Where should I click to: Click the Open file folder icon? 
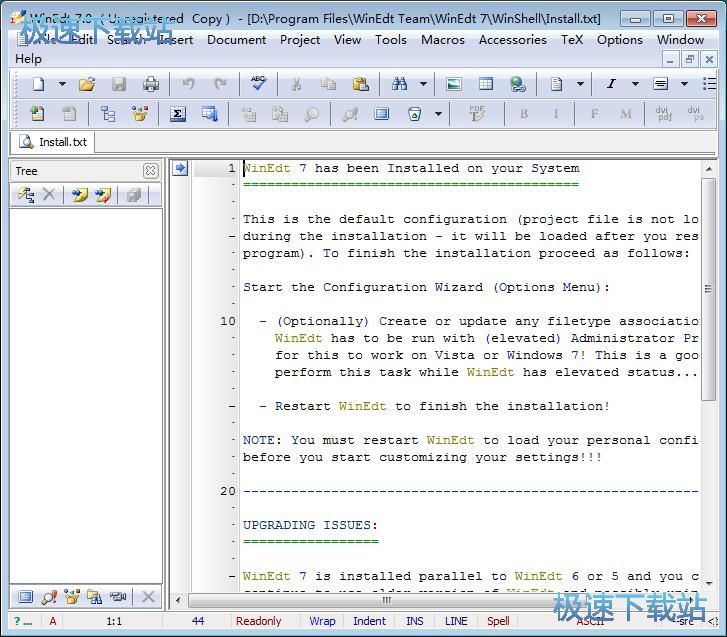click(x=87, y=84)
